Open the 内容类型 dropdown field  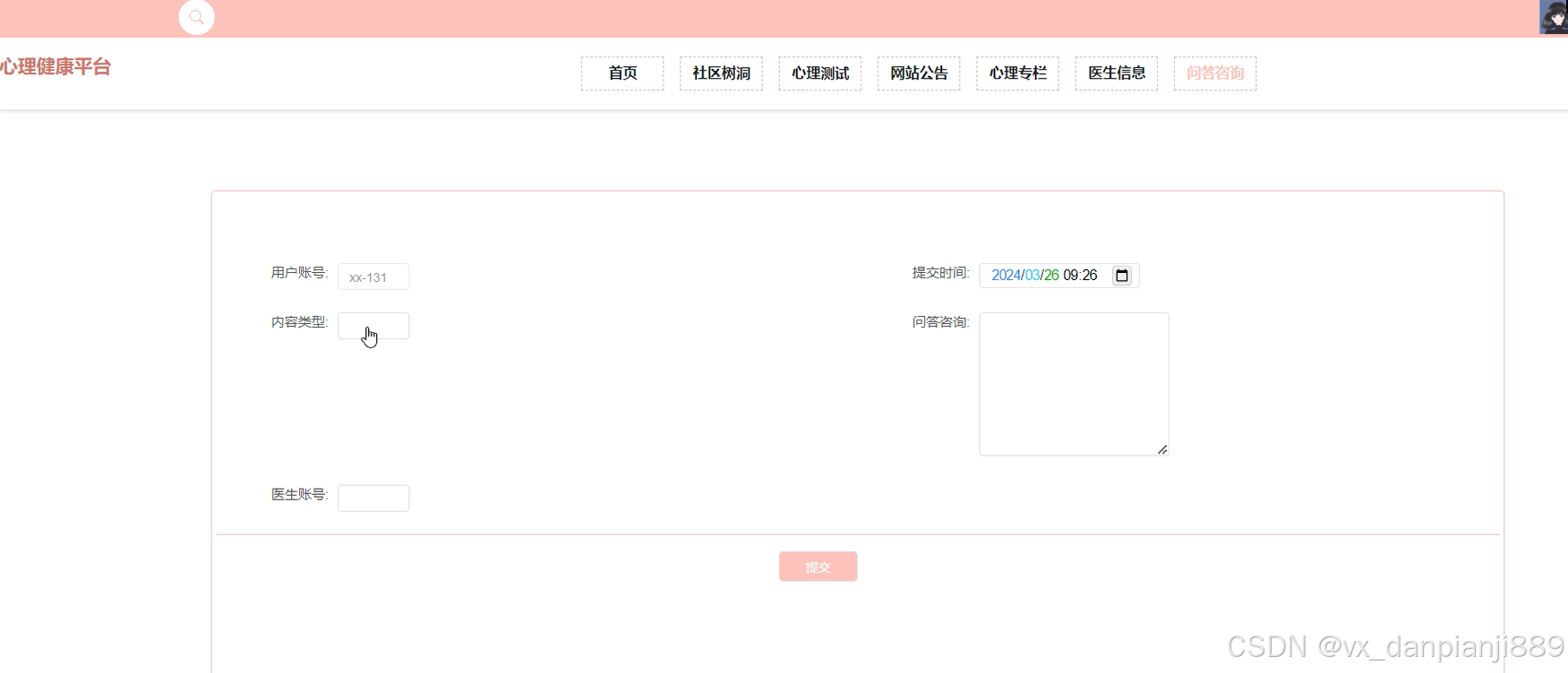pos(373,326)
